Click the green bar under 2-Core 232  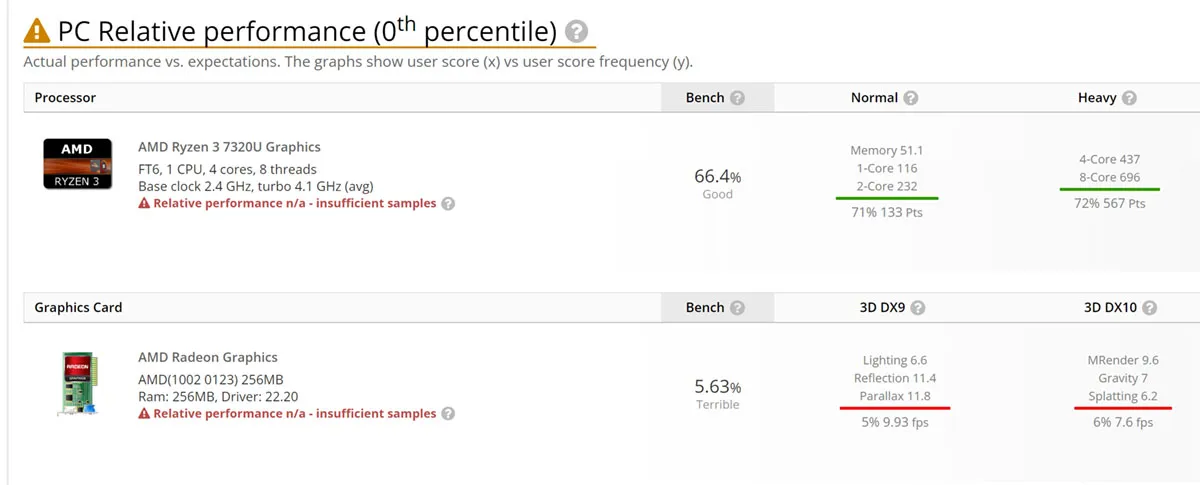(887, 198)
